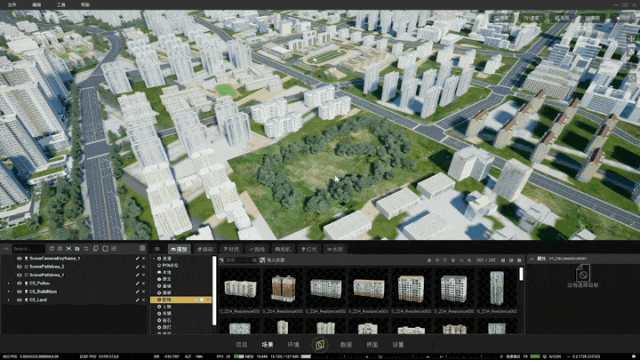
Task: Remove ScenePathArea_2 using its X icon
Action: (x=143, y=267)
